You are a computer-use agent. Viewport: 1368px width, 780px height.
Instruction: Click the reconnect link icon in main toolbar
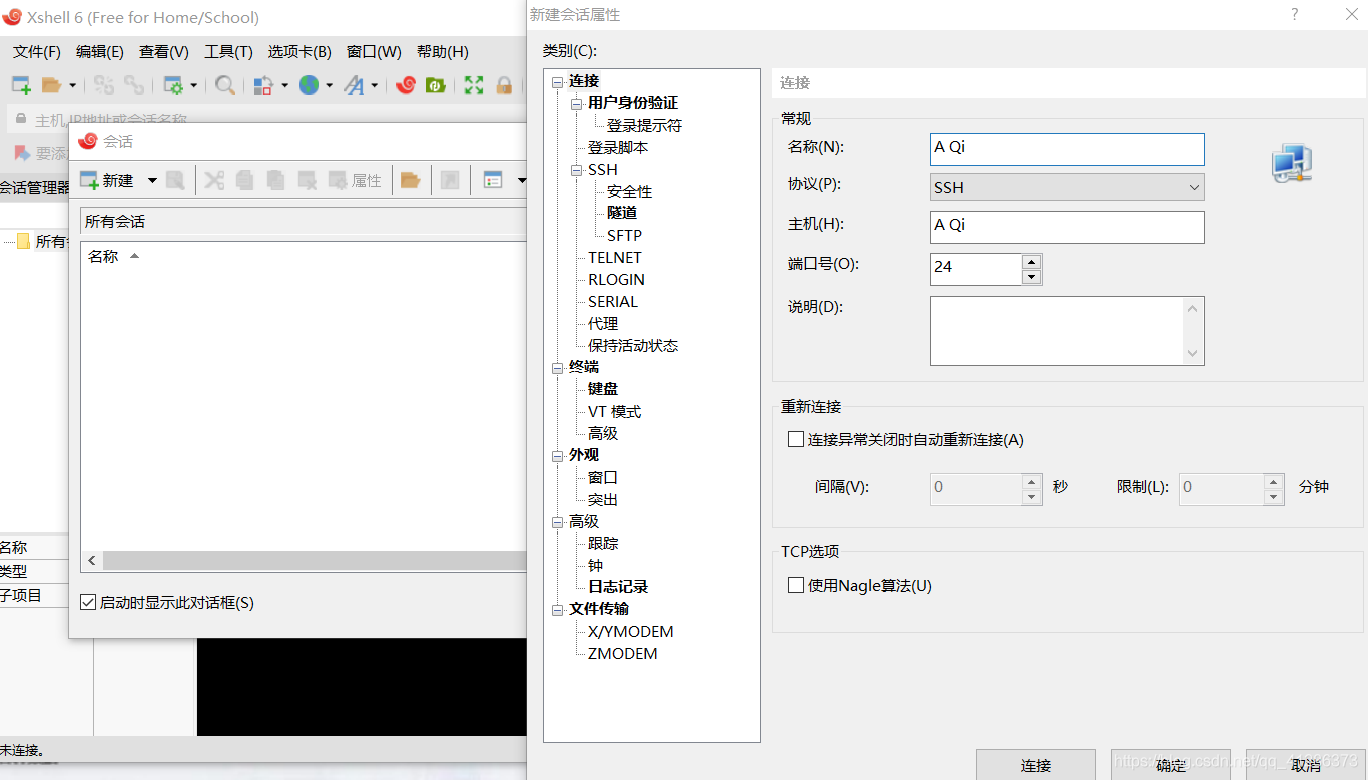click(x=134, y=85)
